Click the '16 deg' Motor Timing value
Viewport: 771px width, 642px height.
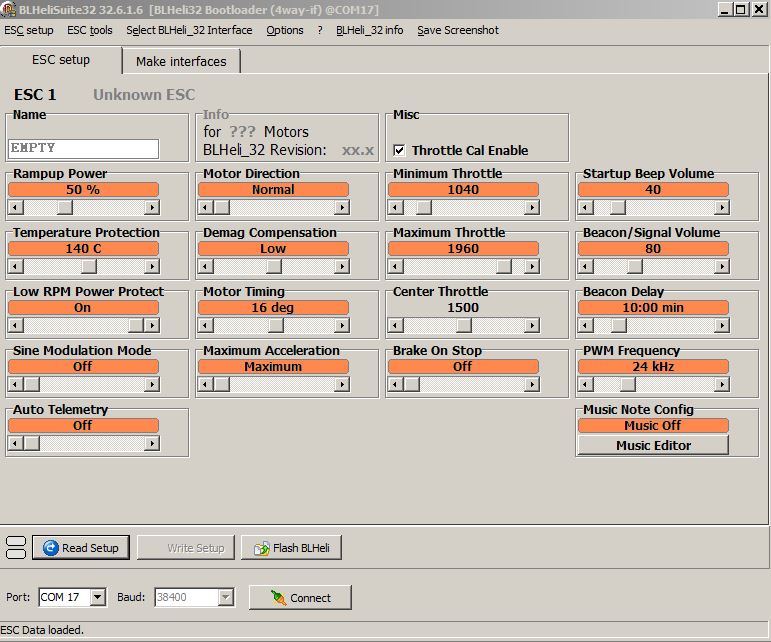(x=273, y=308)
